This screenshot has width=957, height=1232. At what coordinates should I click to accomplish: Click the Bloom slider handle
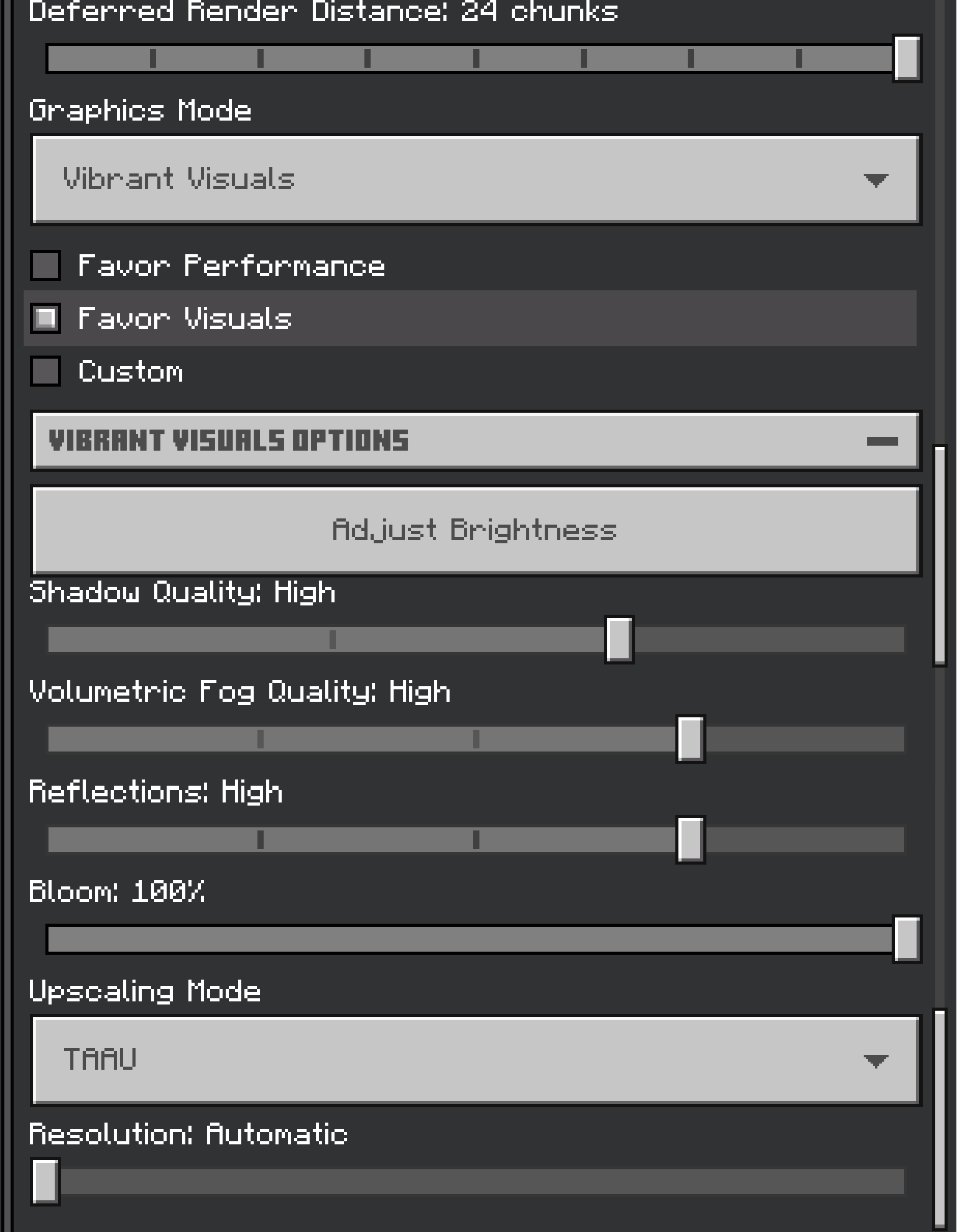point(907,939)
